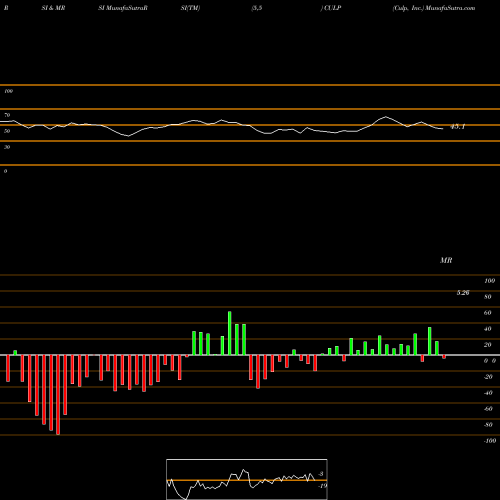Click the CULP ticker symbol in header
Viewport: 500px width, 500px height.
point(332,8)
